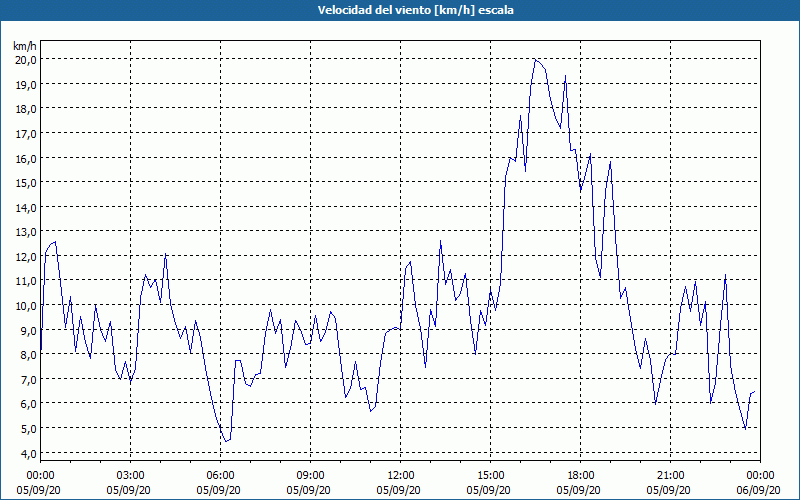Click the curve's lowest point after 06:00
This screenshot has height=500, width=800.
(x=226, y=441)
